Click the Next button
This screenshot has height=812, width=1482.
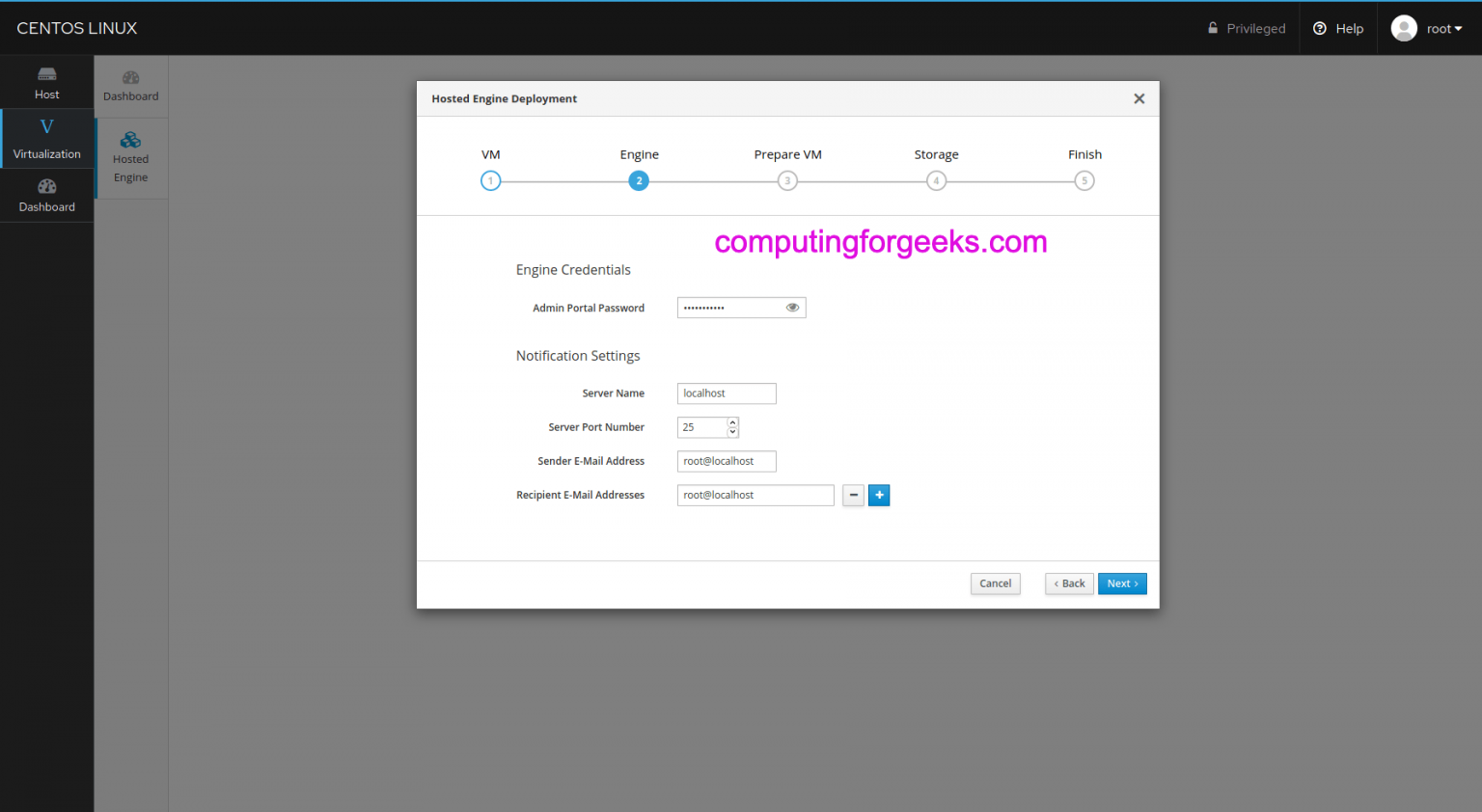coord(1122,583)
